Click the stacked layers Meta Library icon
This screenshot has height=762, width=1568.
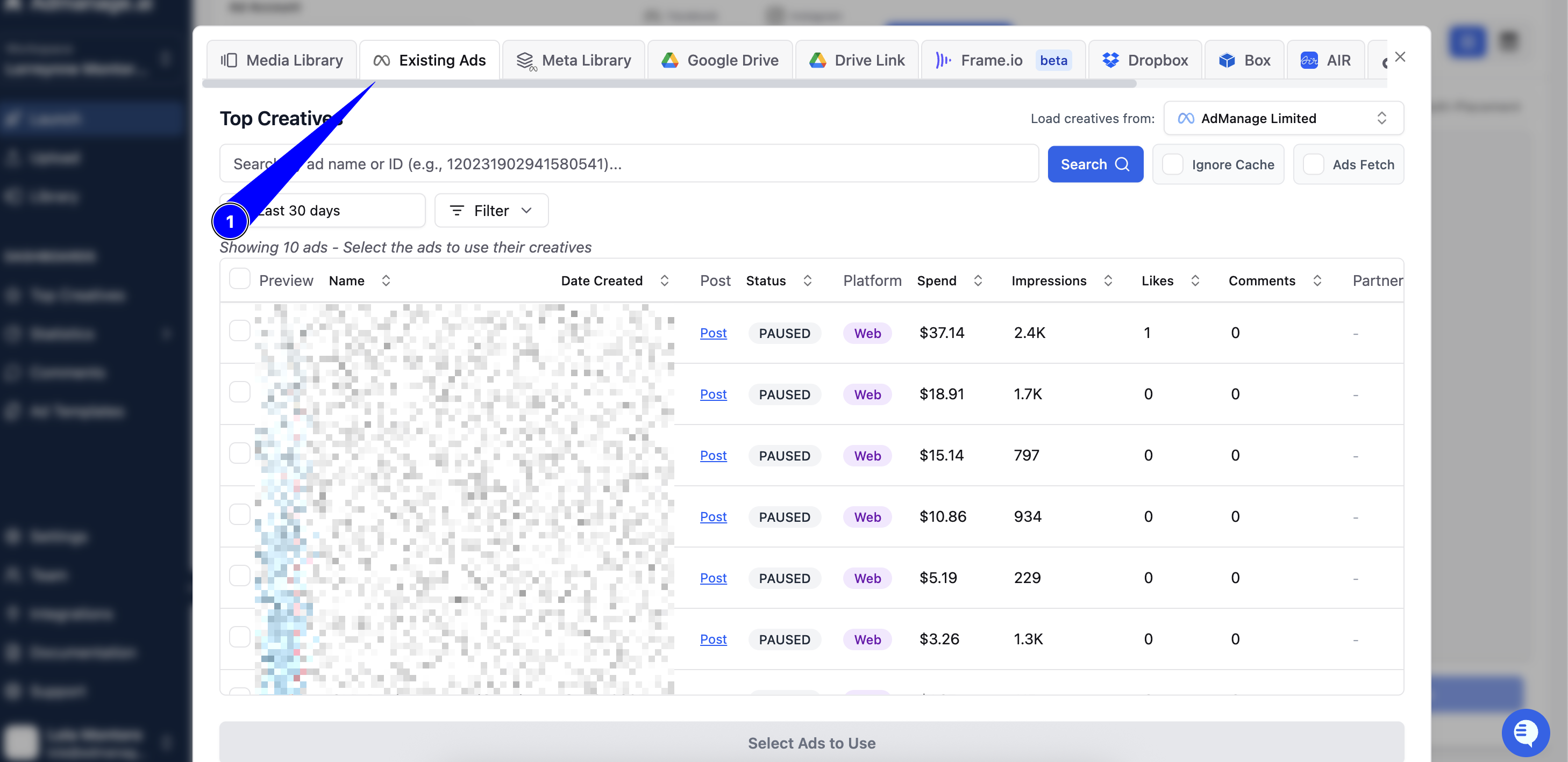pos(525,61)
